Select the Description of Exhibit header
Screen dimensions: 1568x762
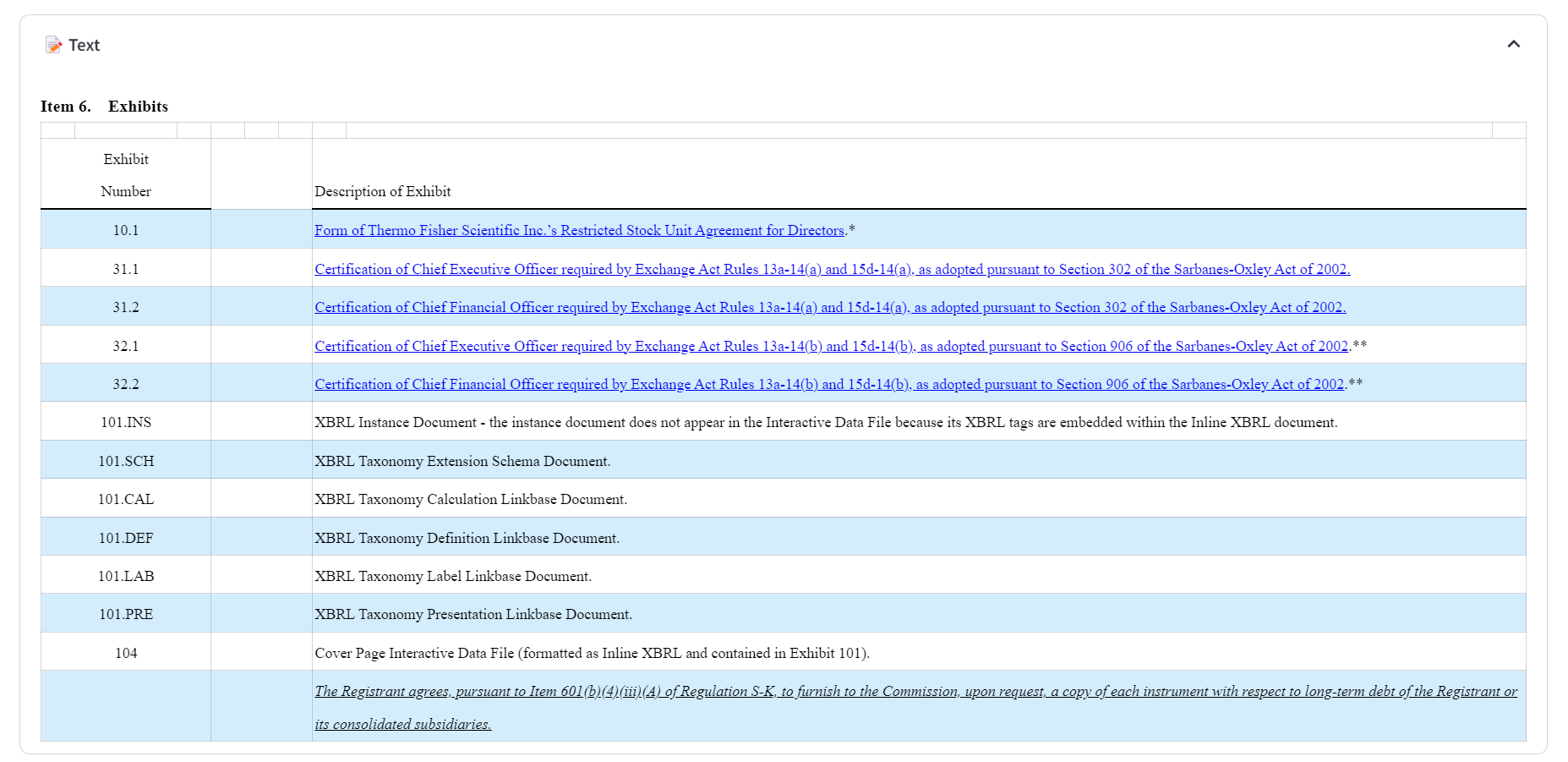[x=383, y=191]
